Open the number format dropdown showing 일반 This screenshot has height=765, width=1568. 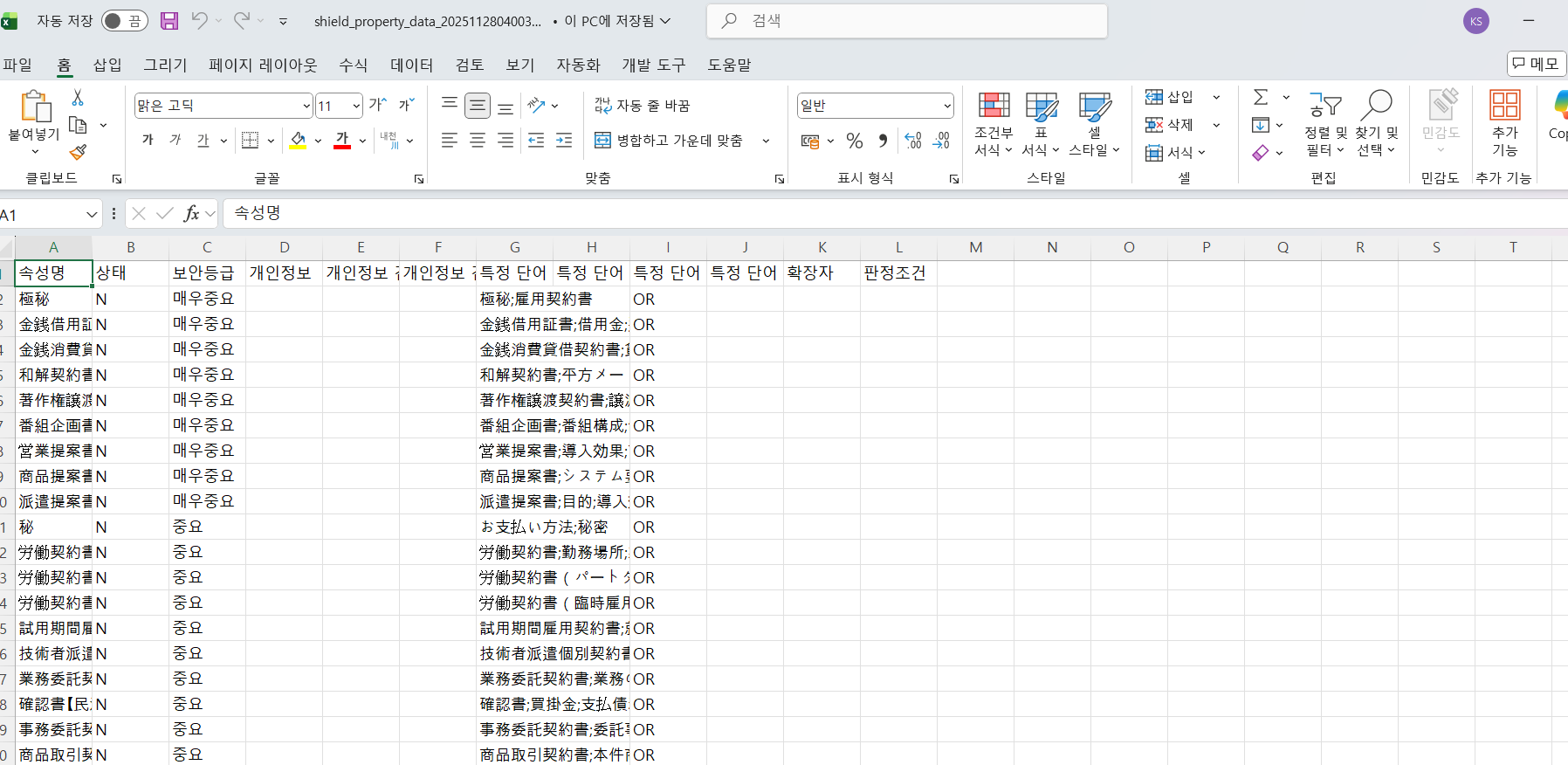pos(947,107)
